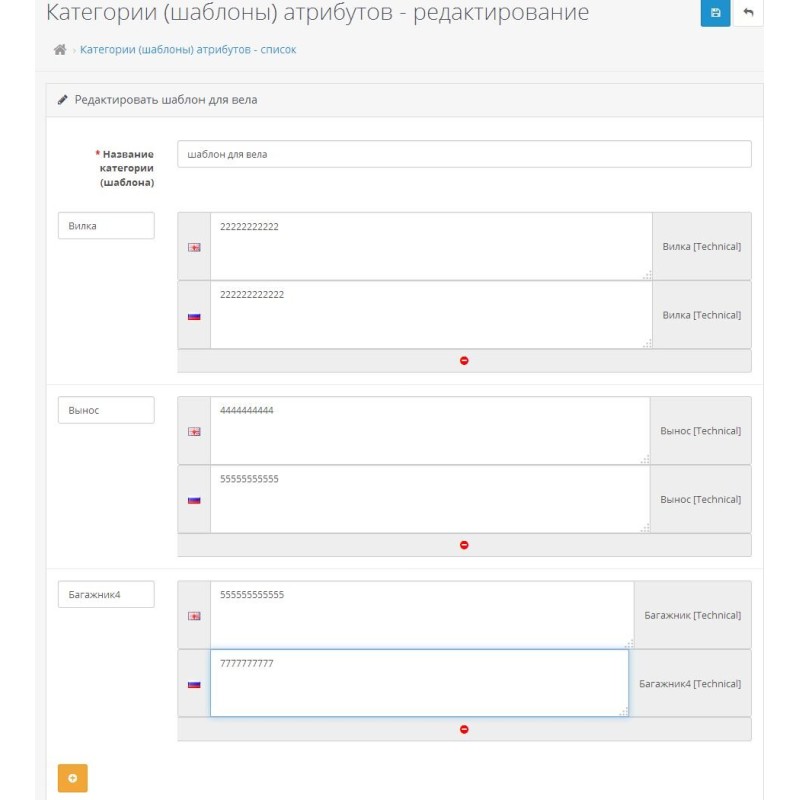Click the pencil icon in the edit panel header

pos(62,99)
